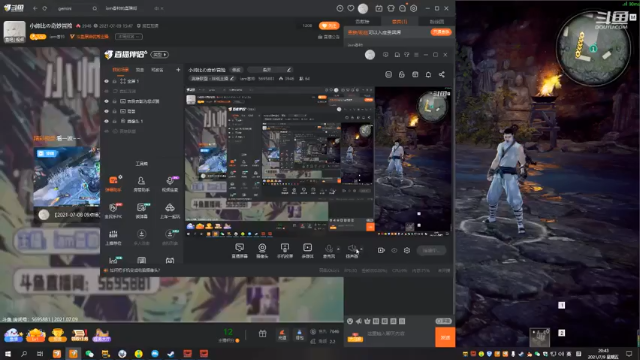Open companion settings gear near start button

(407, 250)
